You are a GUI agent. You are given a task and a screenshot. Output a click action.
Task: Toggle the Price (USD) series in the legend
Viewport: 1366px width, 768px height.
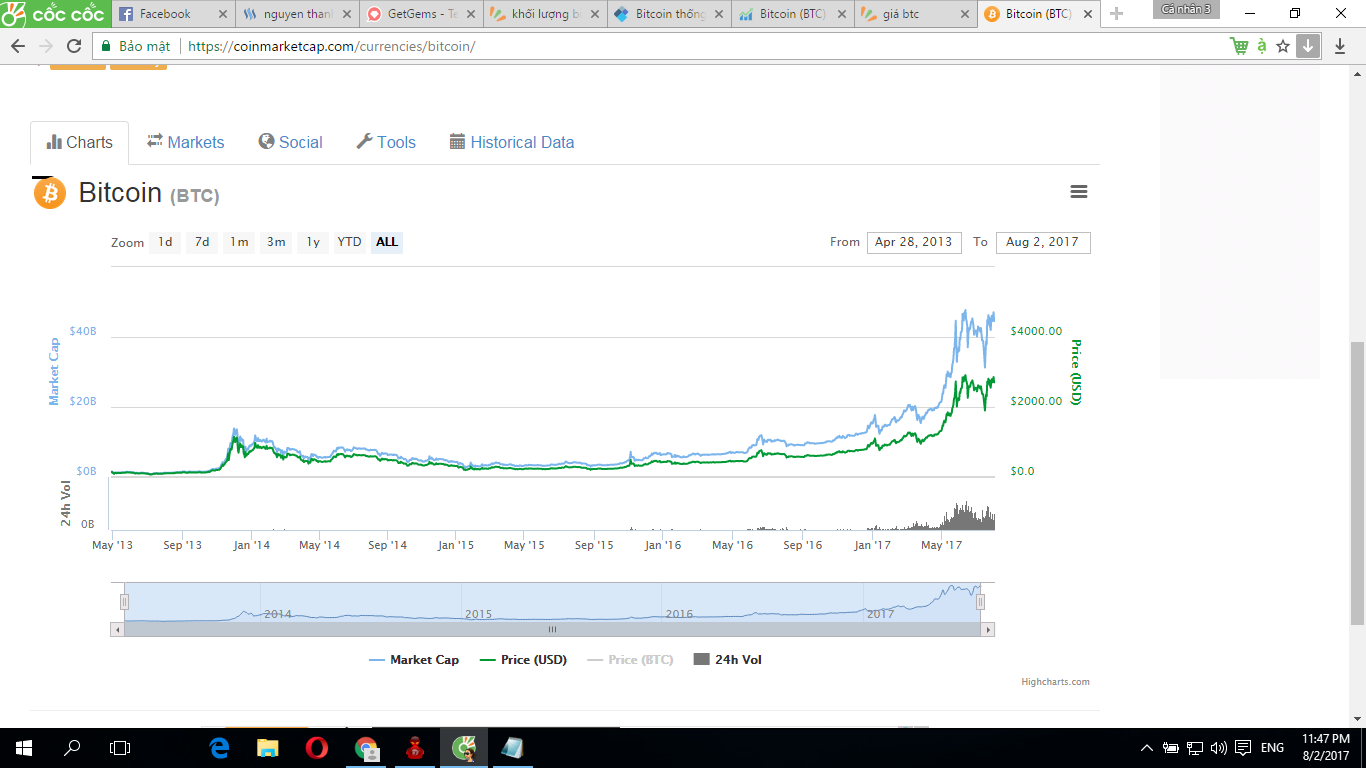524,660
